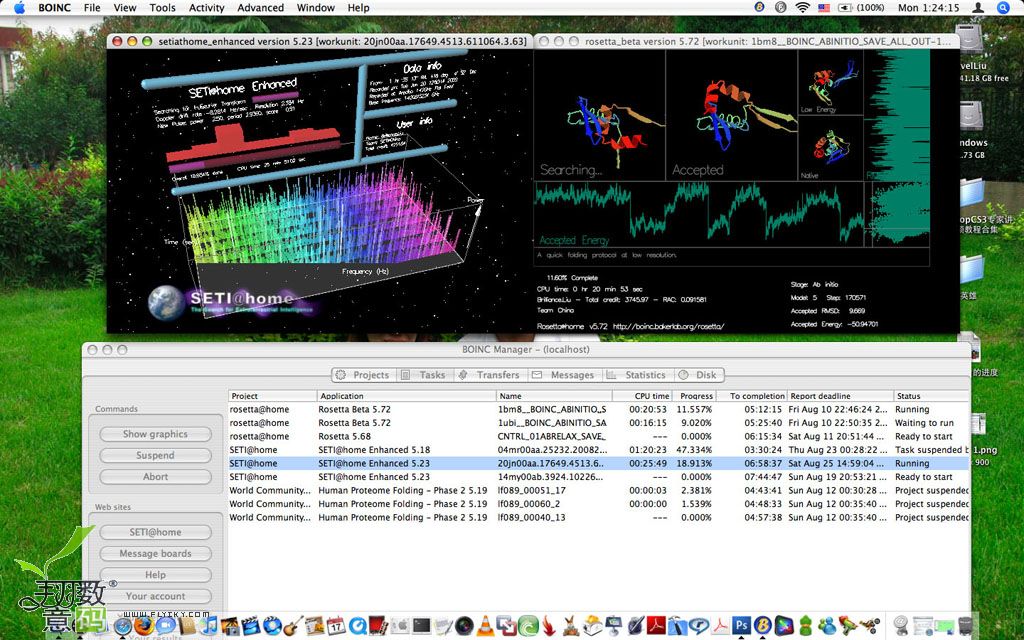The width and height of the screenshot is (1024, 640).
Task: Click the Message boards button
Action: [155, 553]
